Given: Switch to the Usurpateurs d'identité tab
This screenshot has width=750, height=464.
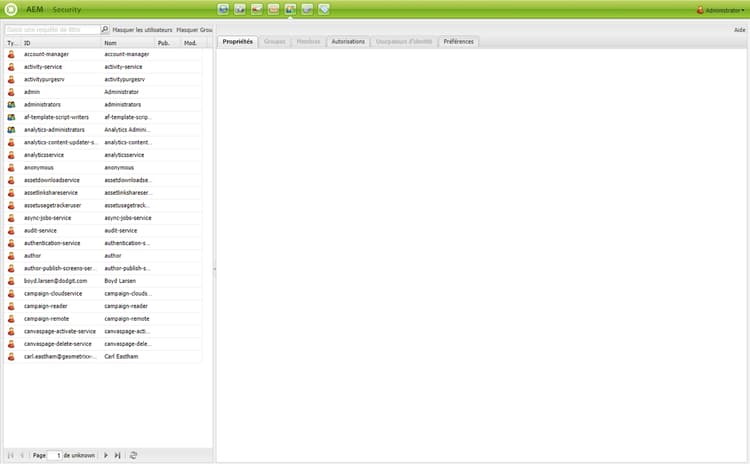Looking at the screenshot, I should (x=404, y=42).
